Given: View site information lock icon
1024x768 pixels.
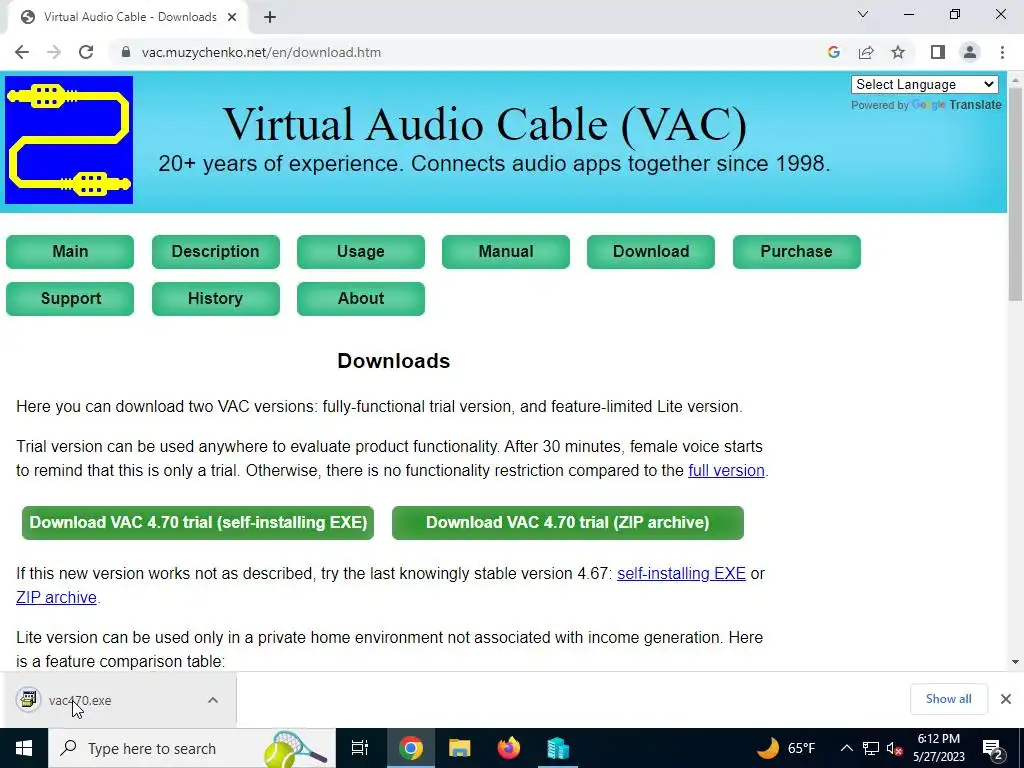Looking at the screenshot, I should pyautogui.click(x=125, y=52).
